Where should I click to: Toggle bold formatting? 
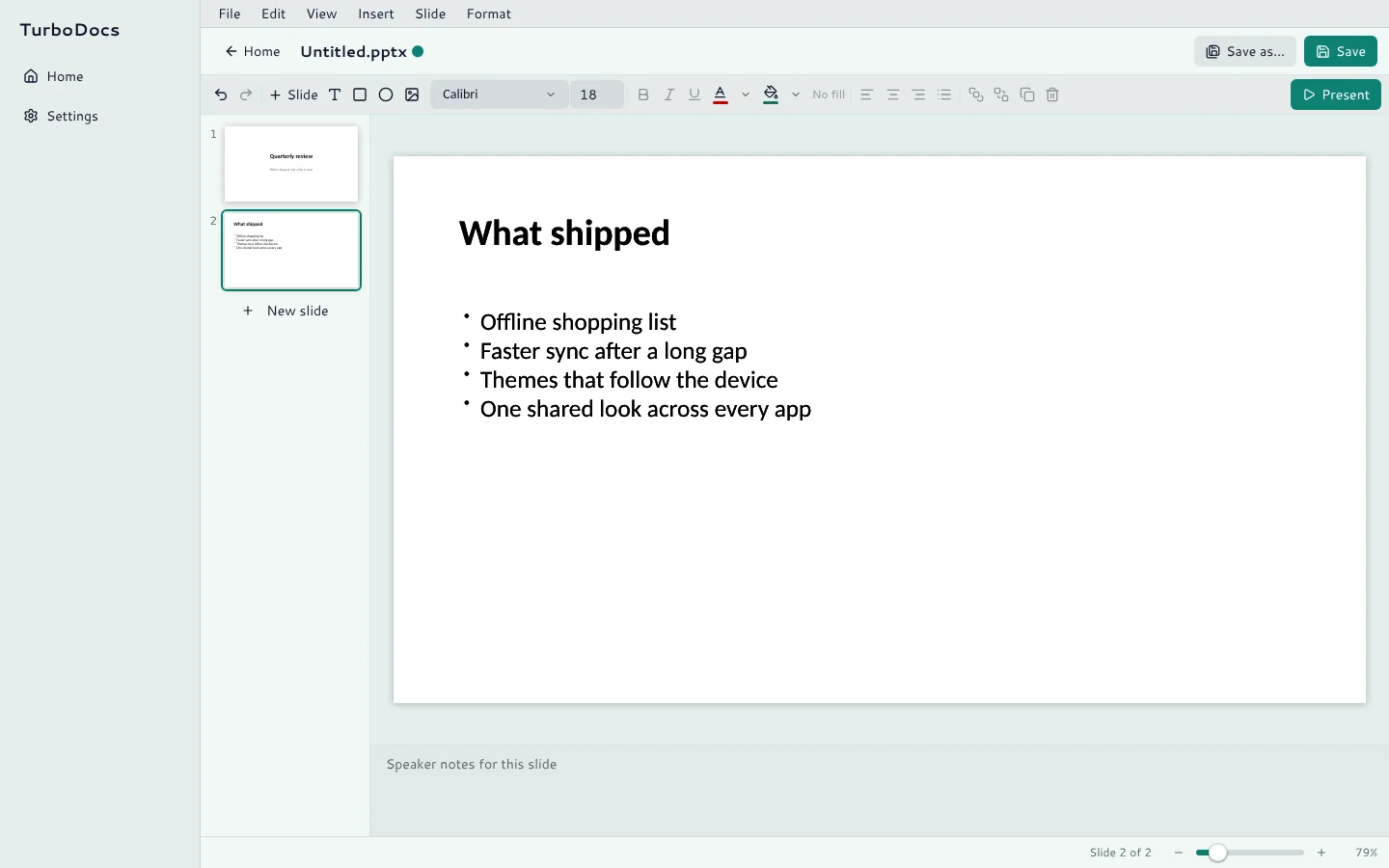(643, 95)
